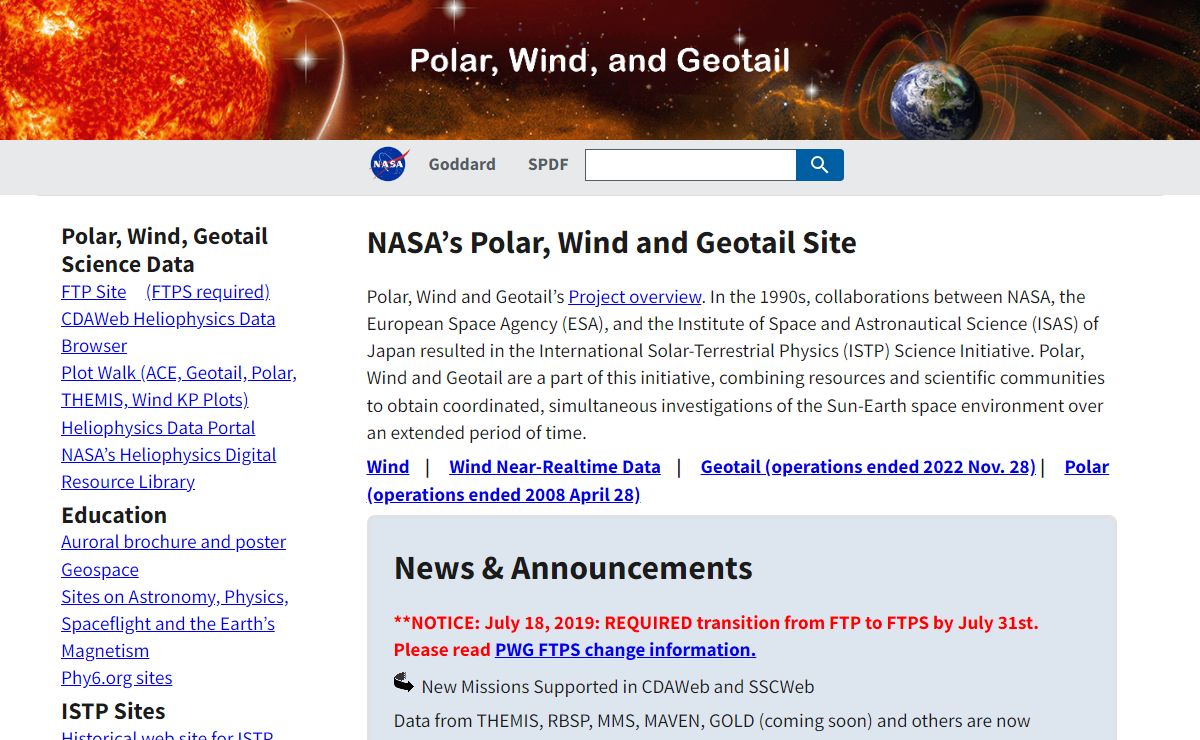Image resolution: width=1200 pixels, height=740 pixels.
Task: Click the NASA's Polar, Wind and Geotail Site heading
Action: click(x=612, y=243)
